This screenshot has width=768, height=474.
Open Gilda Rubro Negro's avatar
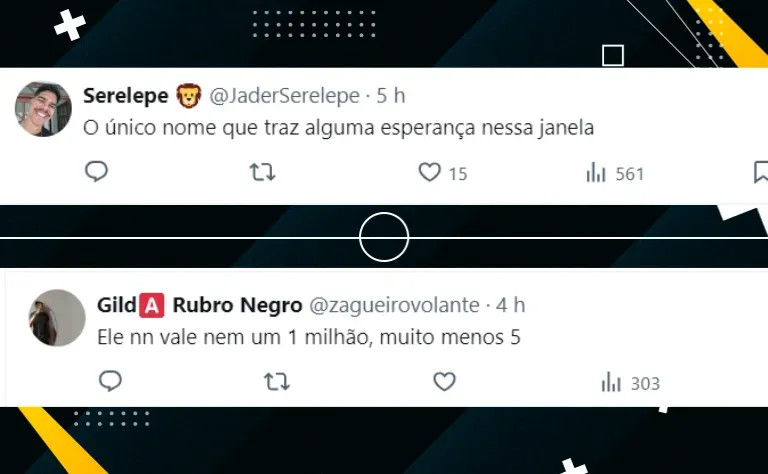click(57, 318)
